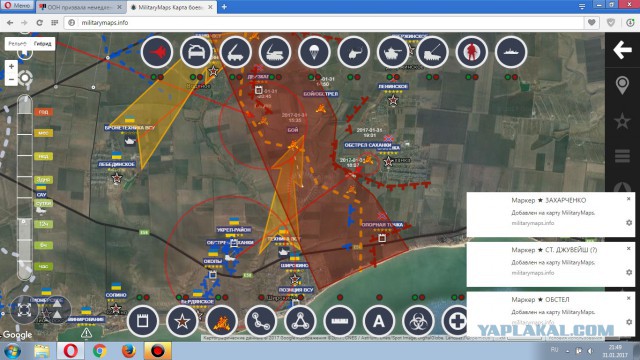
Task: Click the ОБСТРЕЛ САХАНКИ map label
Action: coord(368,145)
